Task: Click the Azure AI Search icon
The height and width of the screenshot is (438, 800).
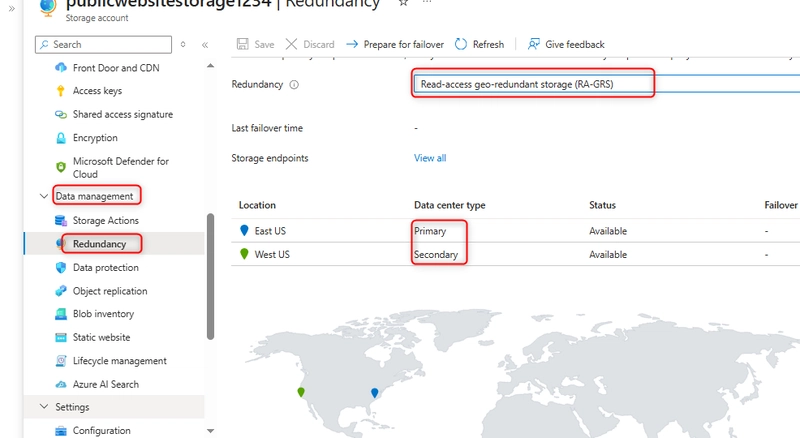Action: pyautogui.click(x=61, y=384)
